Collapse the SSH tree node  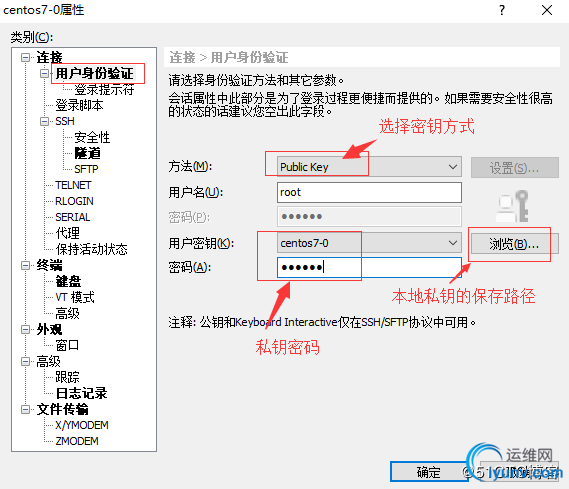click(44, 121)
